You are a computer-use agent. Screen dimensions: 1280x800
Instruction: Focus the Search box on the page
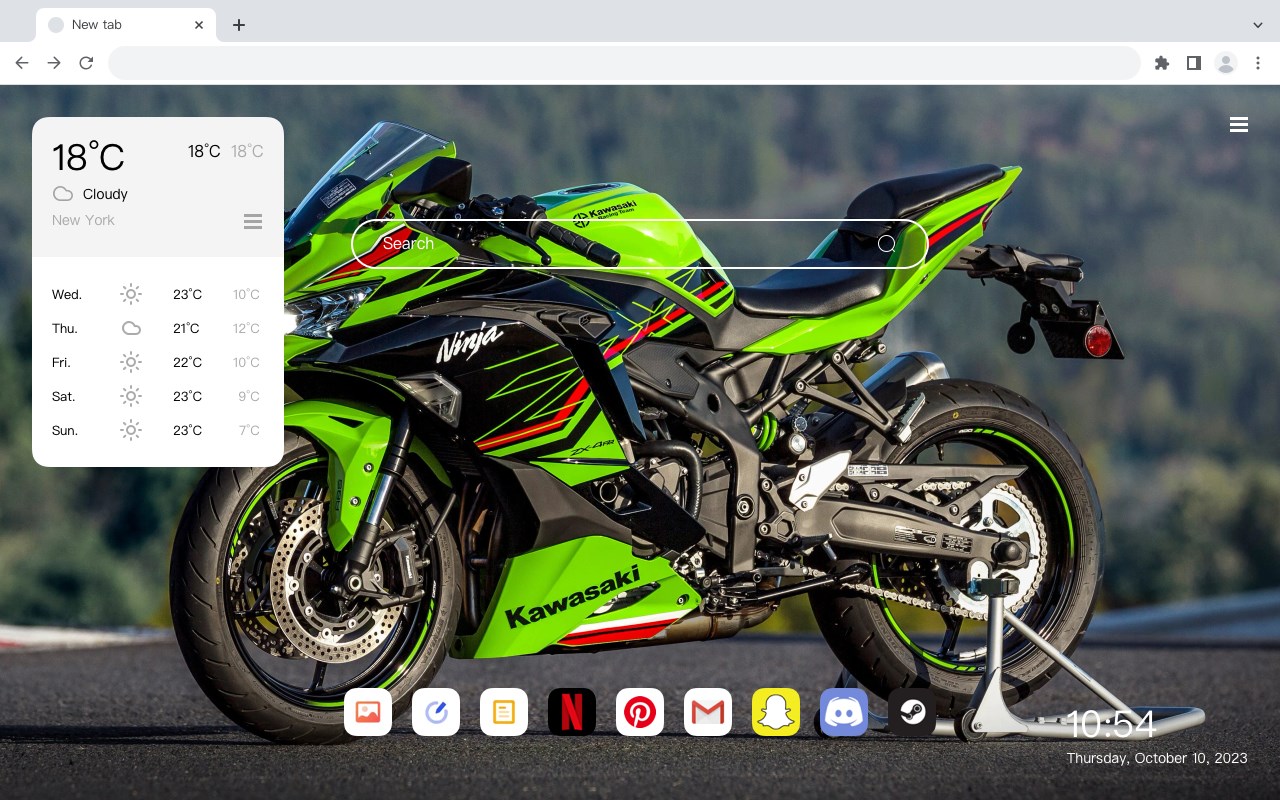click(640, 243)
